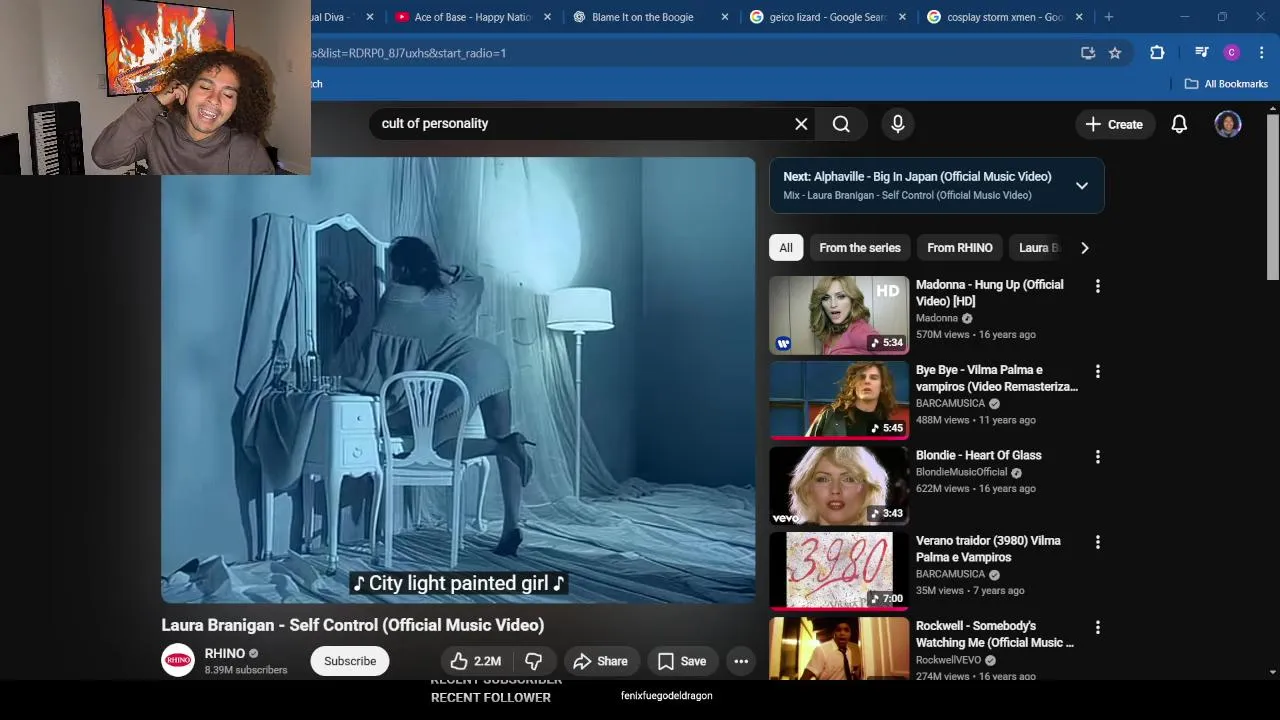Open the Blondie - Heart Of Glass title

(979, 455)
